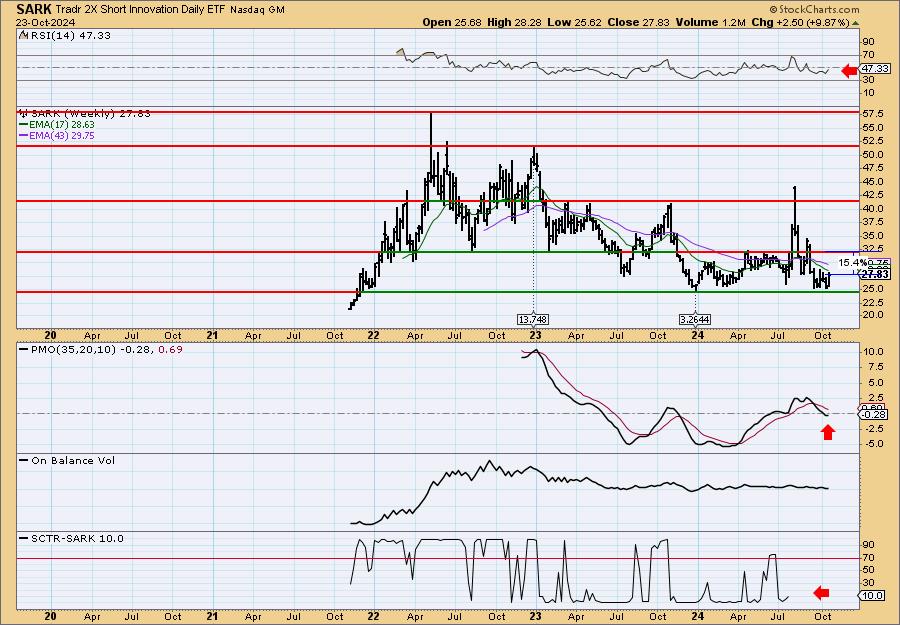Click the 20.0 price axis label
This screenshot has width=900, height=625.
tap(872, 315)
